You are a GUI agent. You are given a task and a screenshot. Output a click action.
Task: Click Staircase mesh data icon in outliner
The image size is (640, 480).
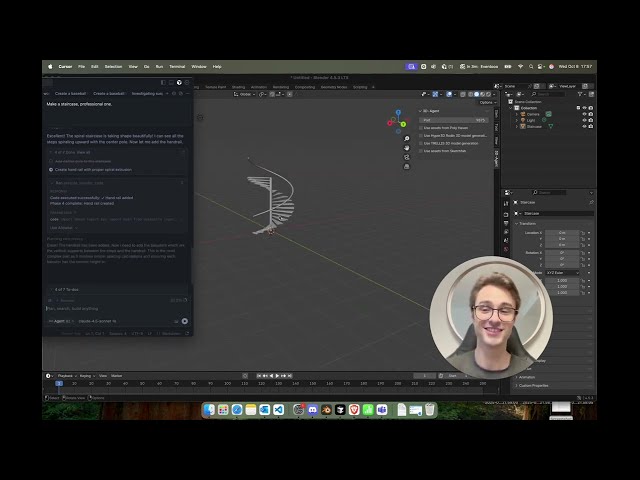551,127
